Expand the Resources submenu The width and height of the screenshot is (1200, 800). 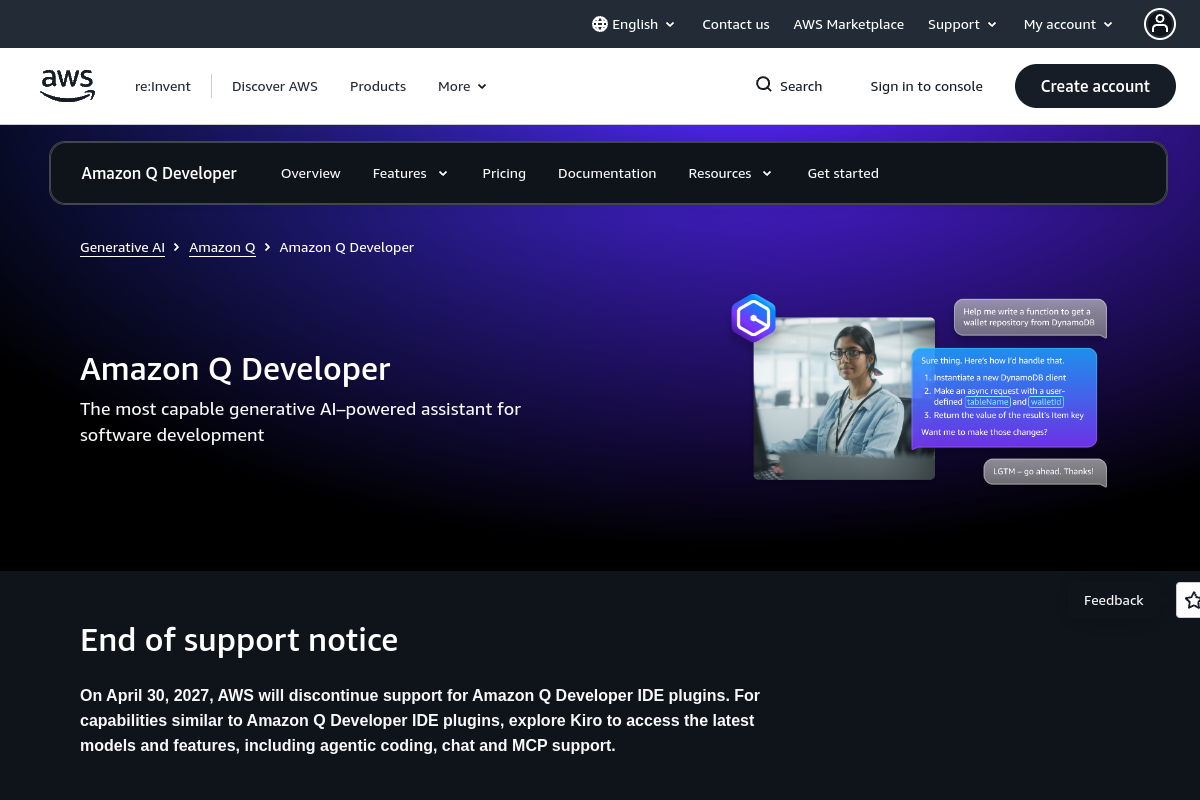[730, 173]
